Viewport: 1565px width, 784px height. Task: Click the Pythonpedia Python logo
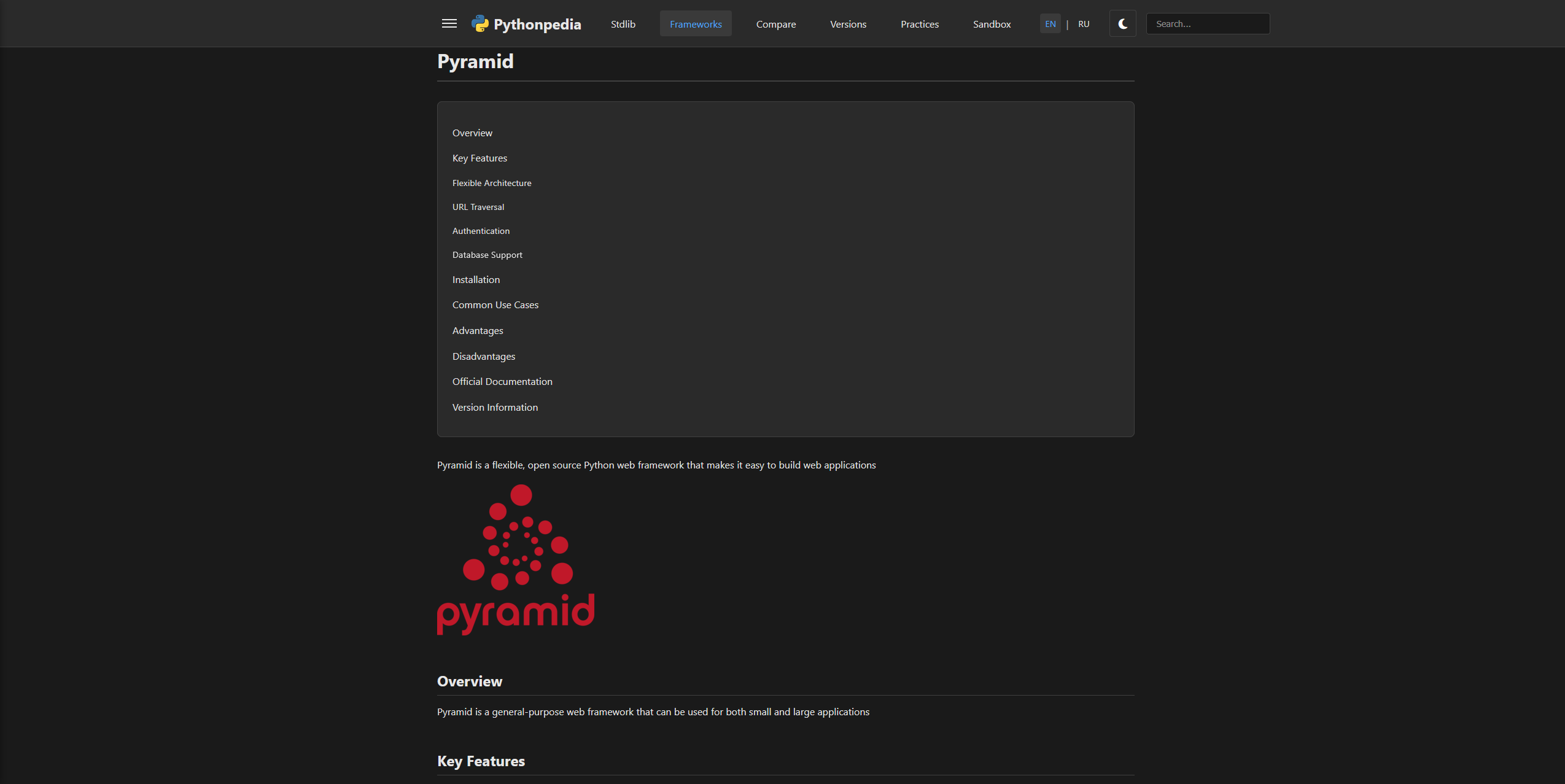(x=479, y=23)
